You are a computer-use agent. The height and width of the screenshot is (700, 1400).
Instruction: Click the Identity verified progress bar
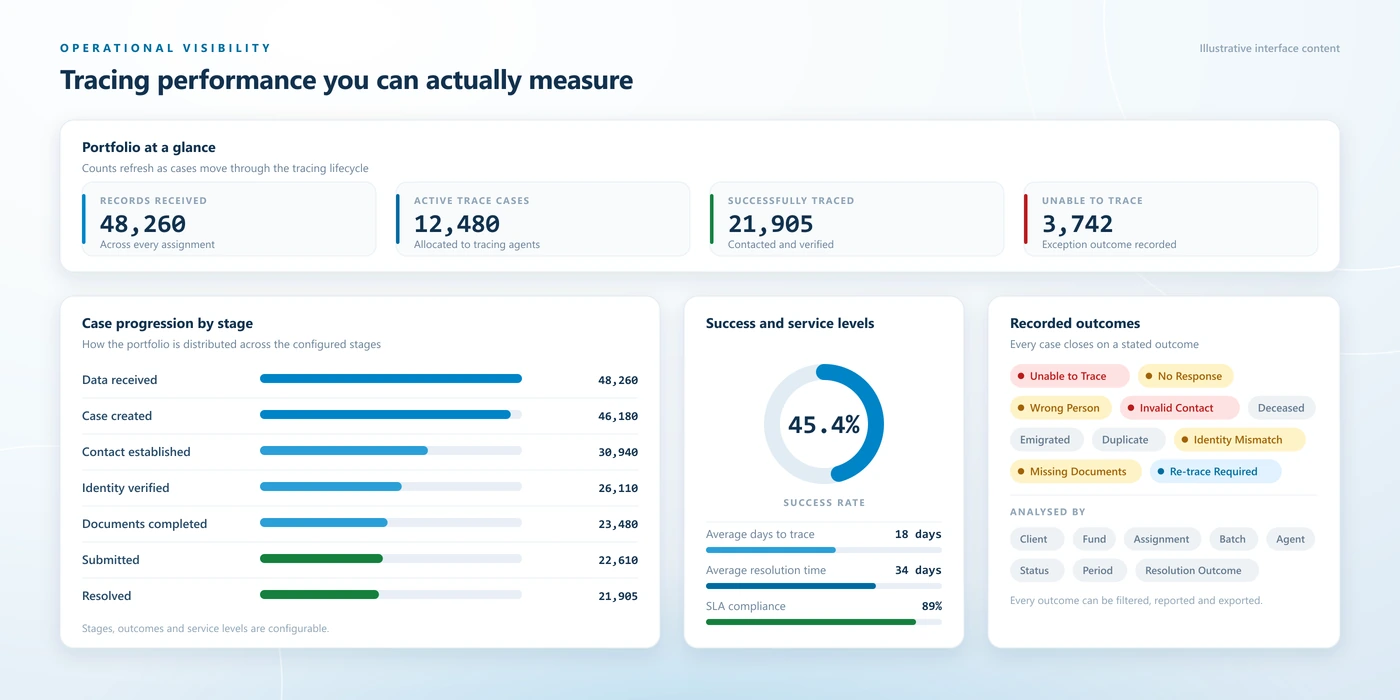391,487
